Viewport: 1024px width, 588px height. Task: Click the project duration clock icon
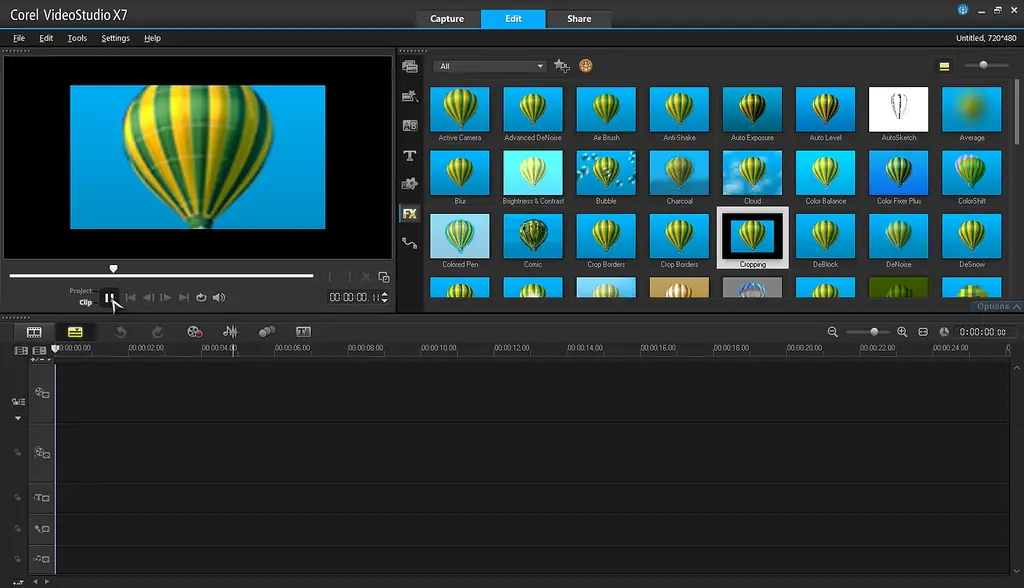tap(944, 332)
